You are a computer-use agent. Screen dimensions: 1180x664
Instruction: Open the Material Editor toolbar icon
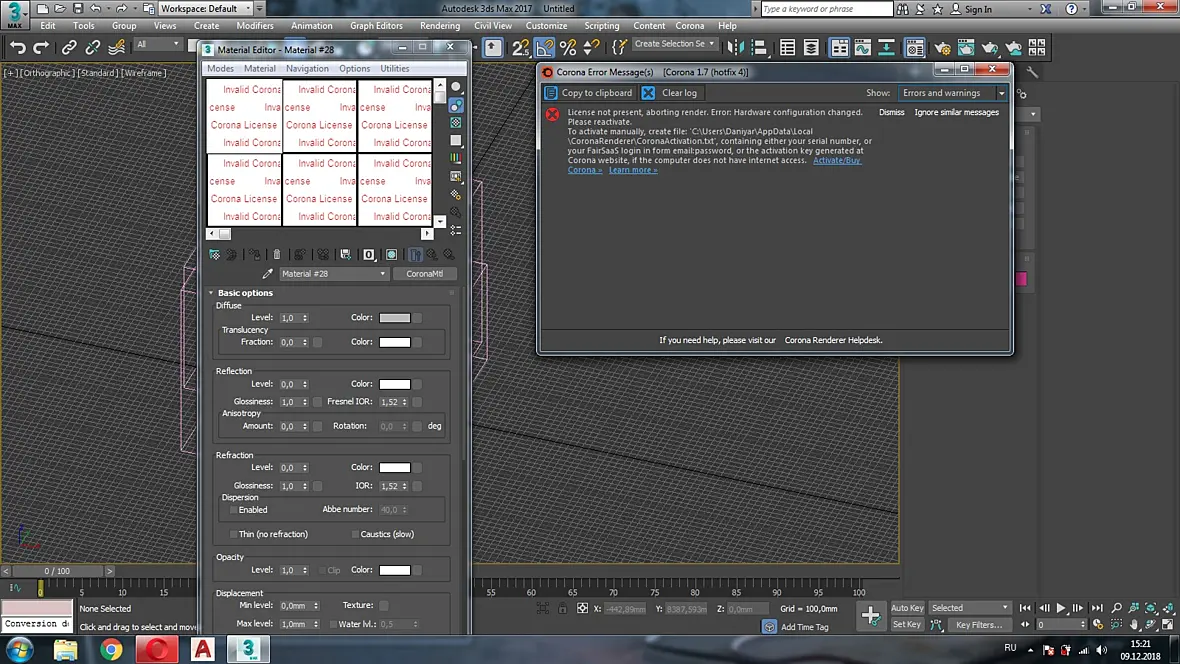click(x=914, y=47)
